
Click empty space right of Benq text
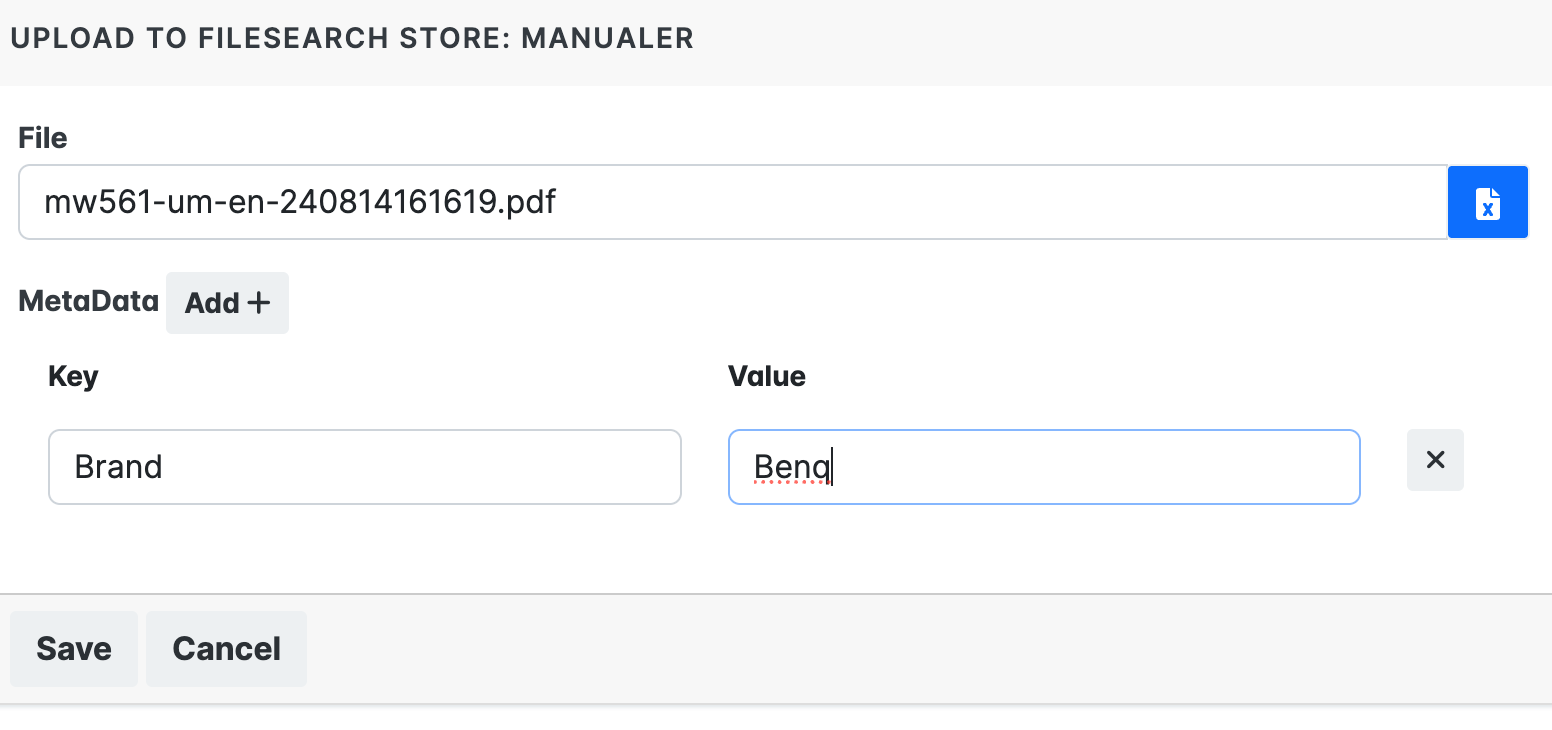(1100, 467)
